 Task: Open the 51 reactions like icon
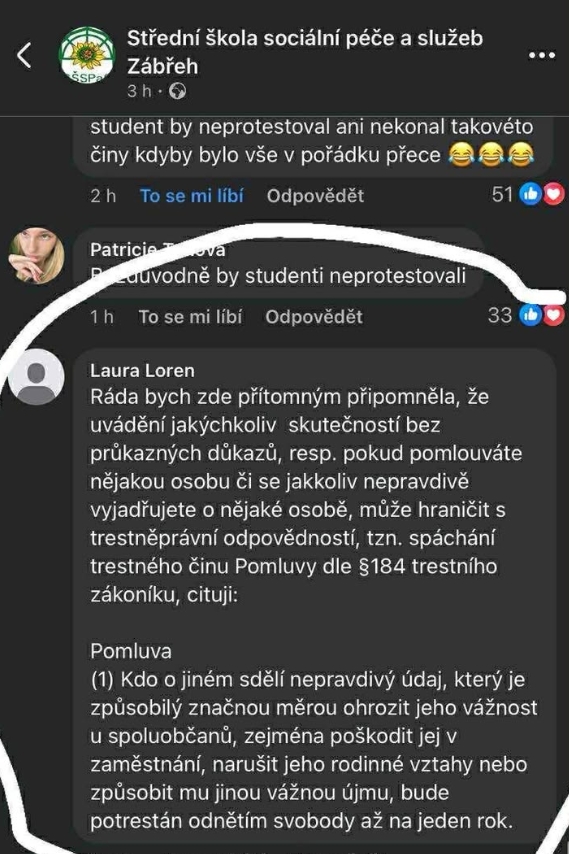point(530,194)
